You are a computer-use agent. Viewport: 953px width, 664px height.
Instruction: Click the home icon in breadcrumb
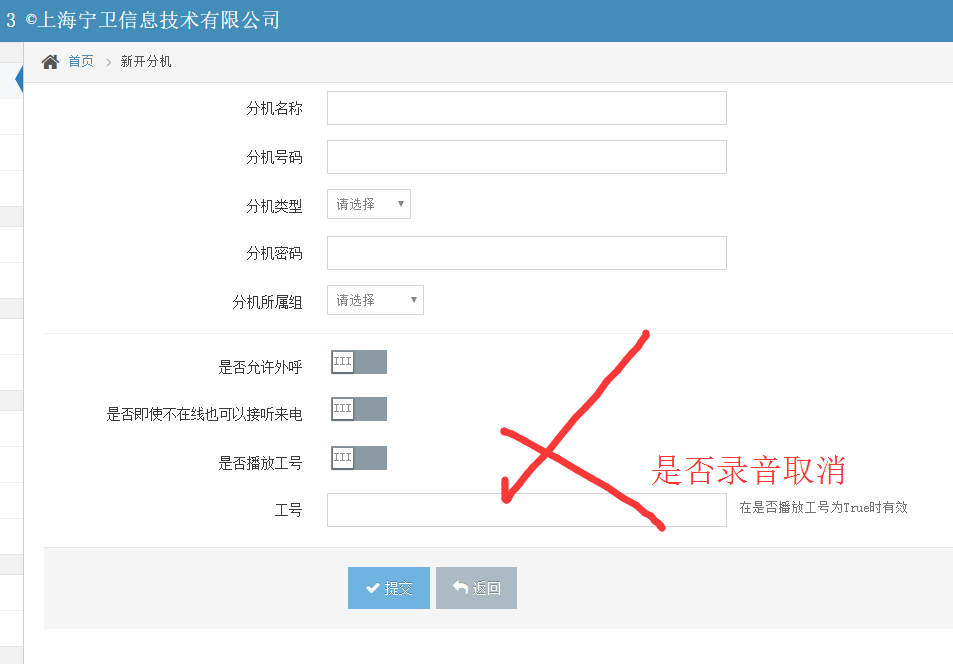(x=50, y=62)
